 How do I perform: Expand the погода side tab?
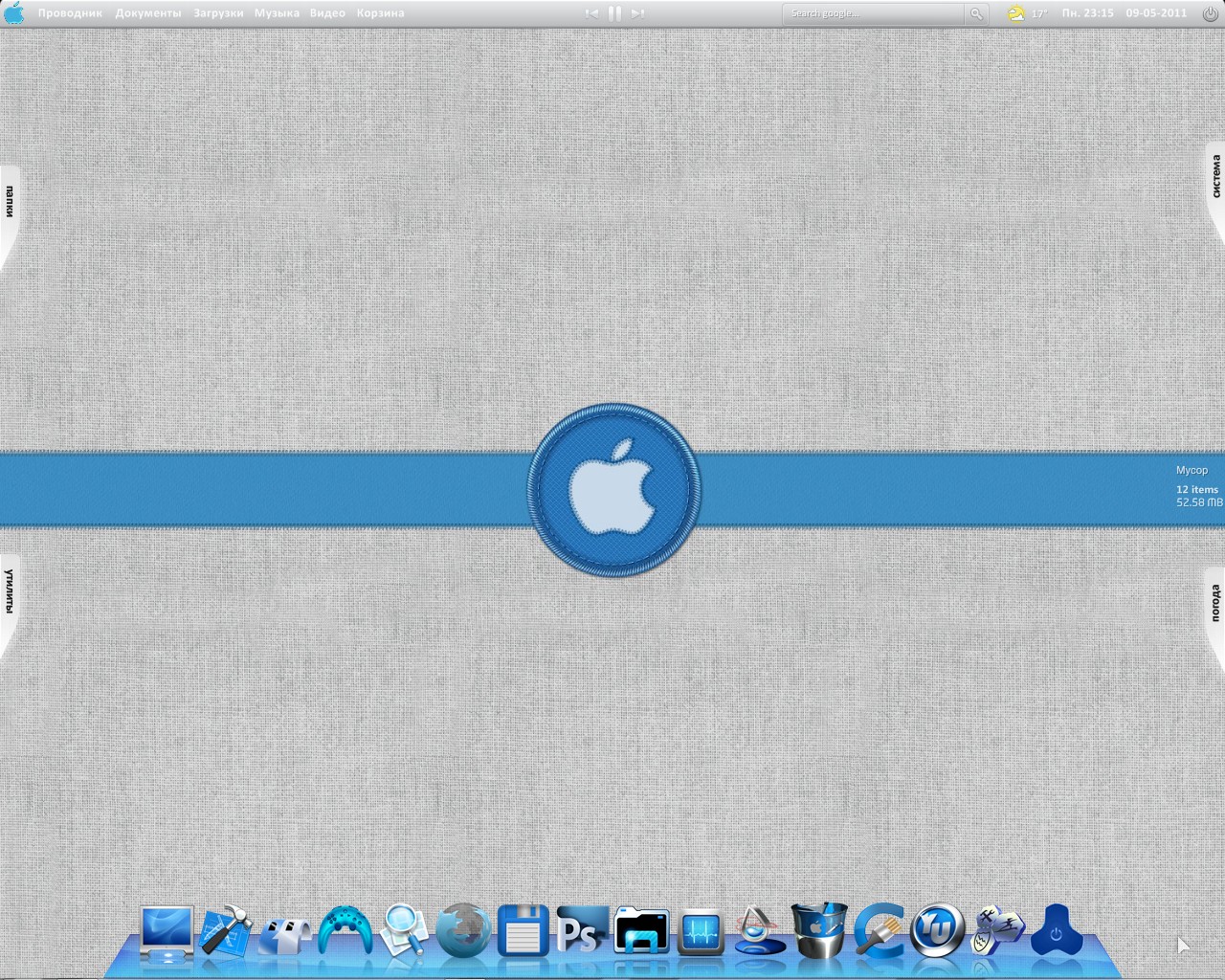click(1215, 603)
